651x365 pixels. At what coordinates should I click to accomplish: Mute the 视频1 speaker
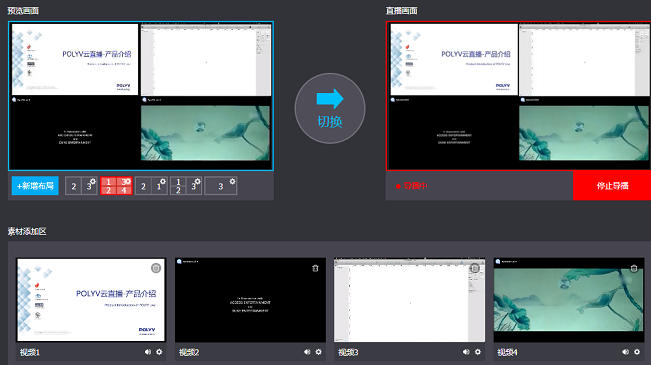pyautogui.click(x=148, y=352)
